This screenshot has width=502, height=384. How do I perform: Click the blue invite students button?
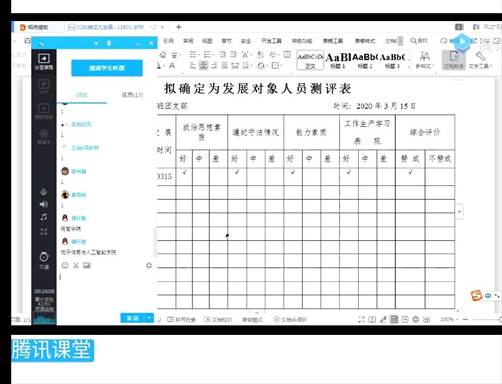coord(107,68)
